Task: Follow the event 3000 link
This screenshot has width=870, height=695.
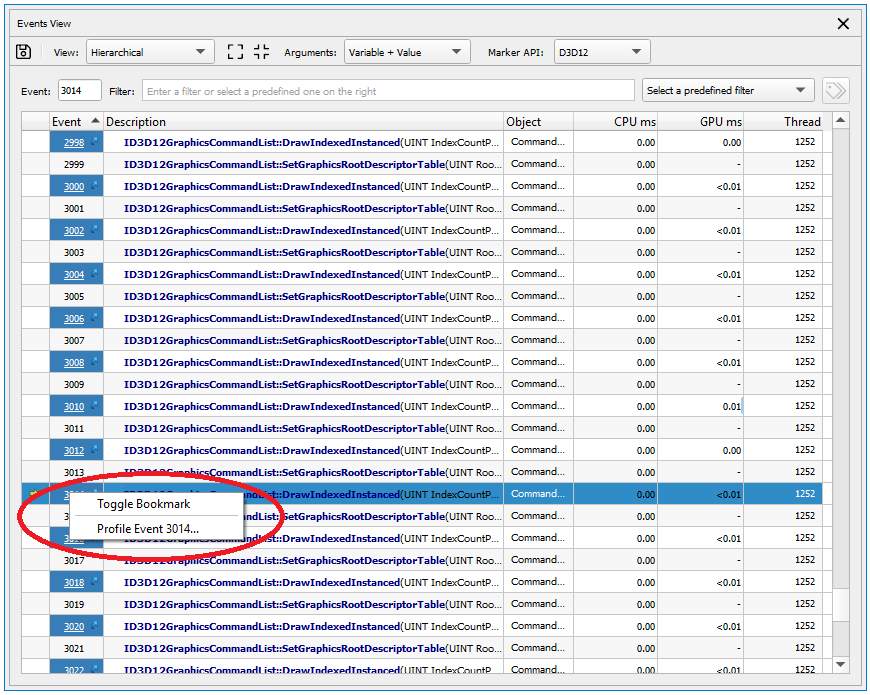Action: 74,187
